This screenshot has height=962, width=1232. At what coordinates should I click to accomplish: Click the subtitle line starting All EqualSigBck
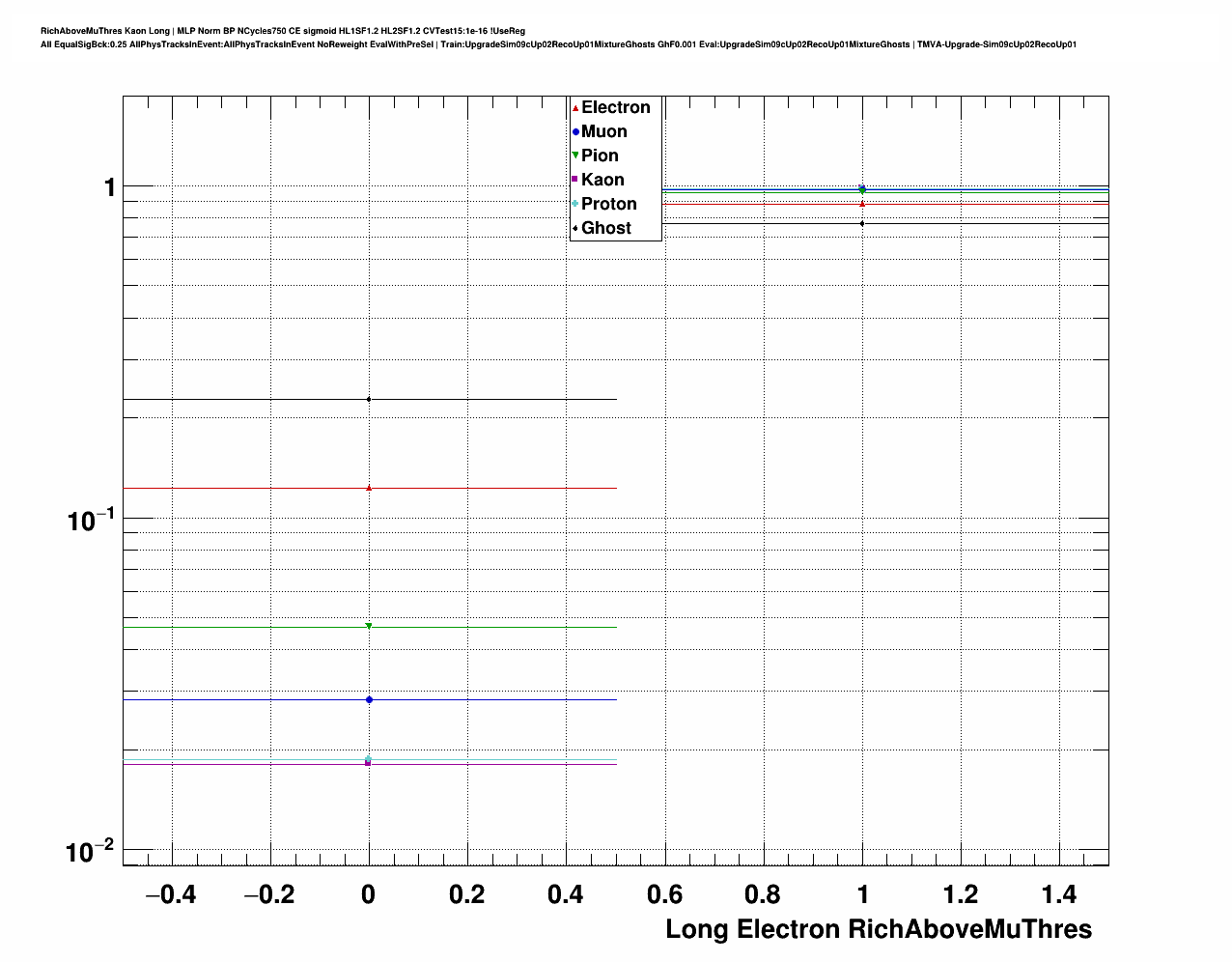(x=559, y=44)
